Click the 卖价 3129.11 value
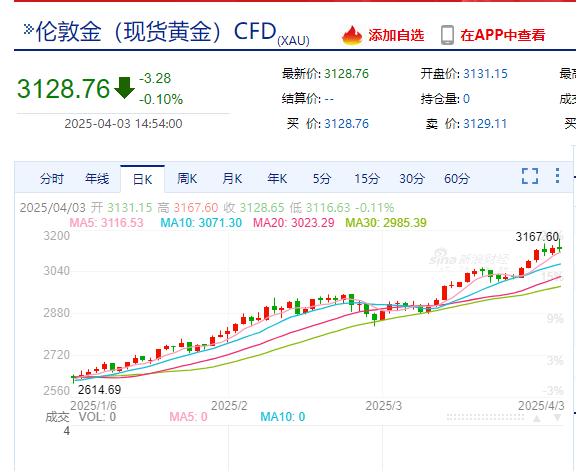This screenshot has height=471, width=576. point(485,124)
